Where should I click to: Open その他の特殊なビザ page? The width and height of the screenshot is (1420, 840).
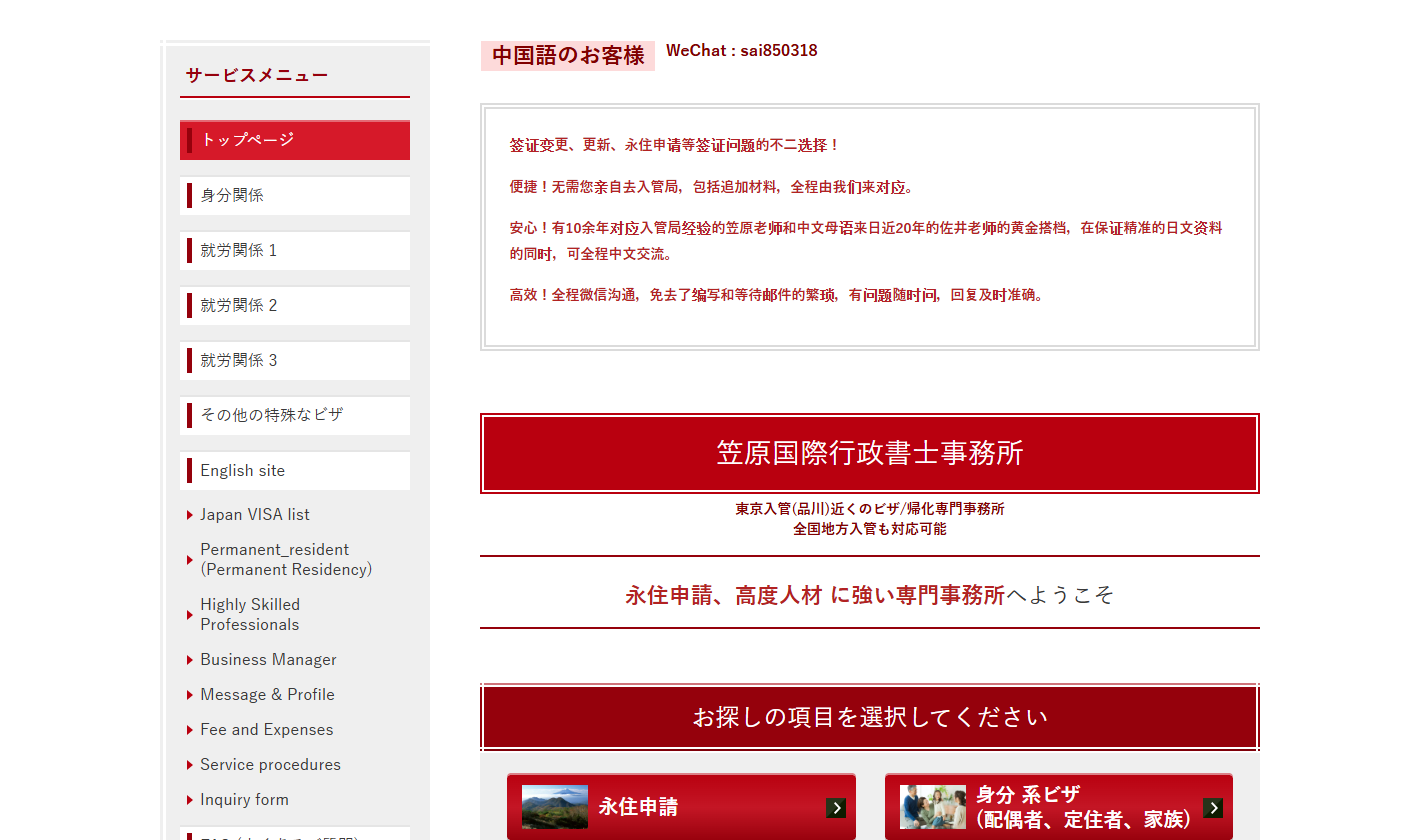coord(294,415)
